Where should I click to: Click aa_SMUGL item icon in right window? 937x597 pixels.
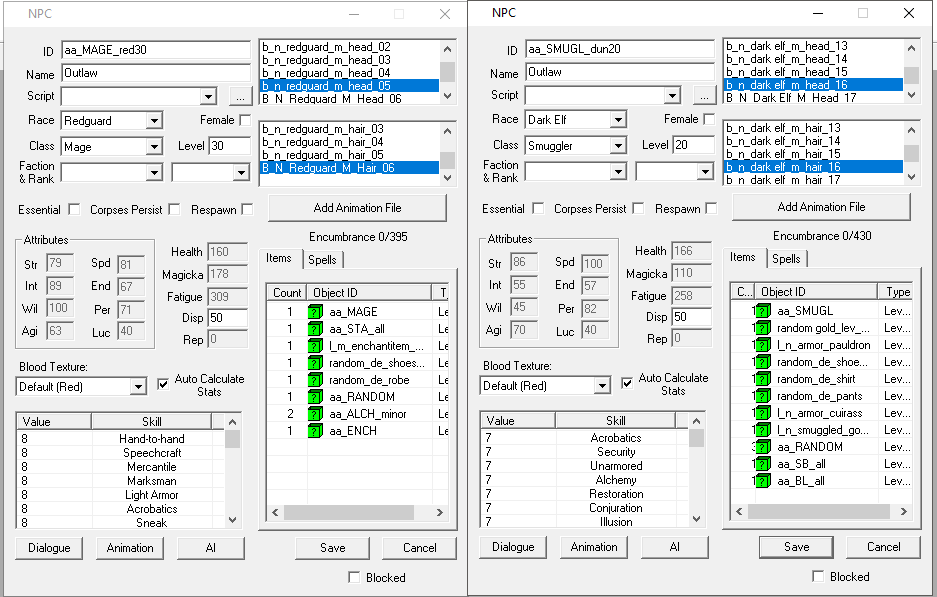click(x=763, y=311)
